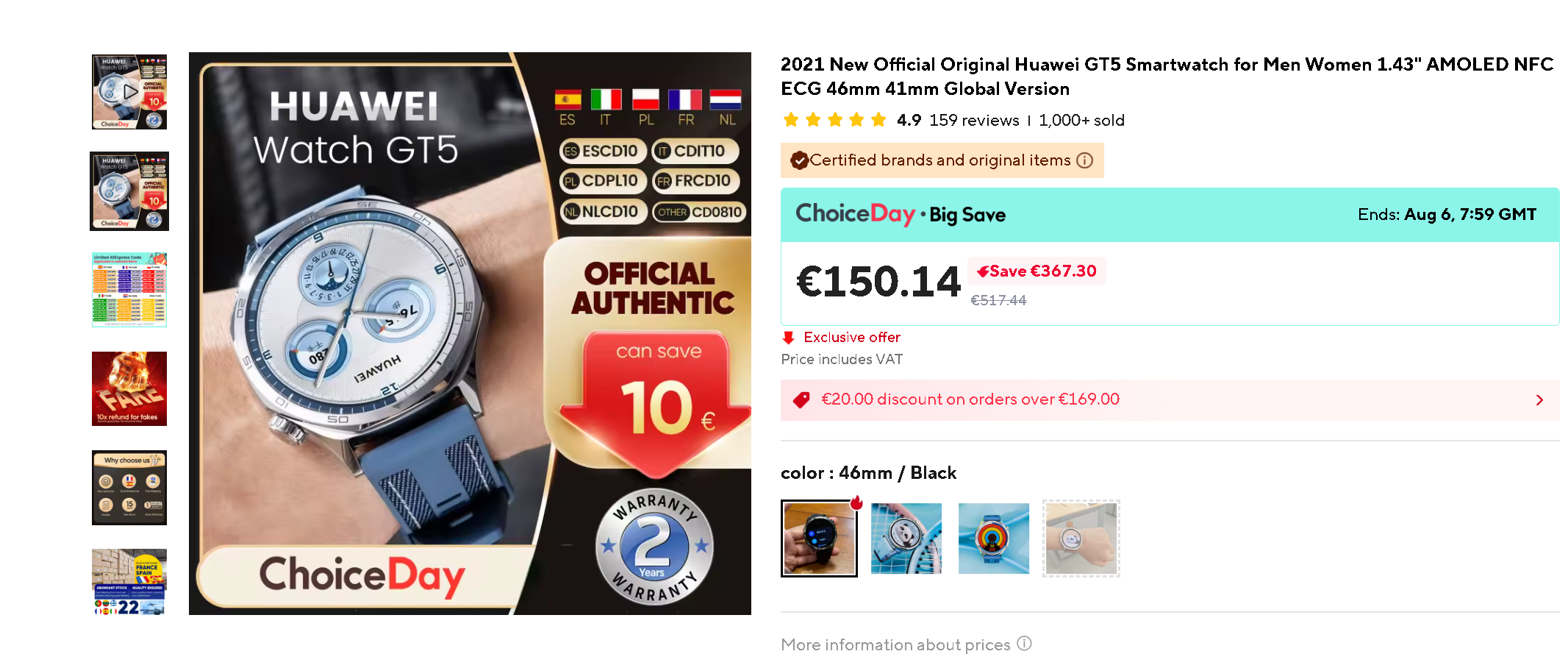Open the 159 reviews link
This screenshot has height=654, width=1568.
click(974, 120)
